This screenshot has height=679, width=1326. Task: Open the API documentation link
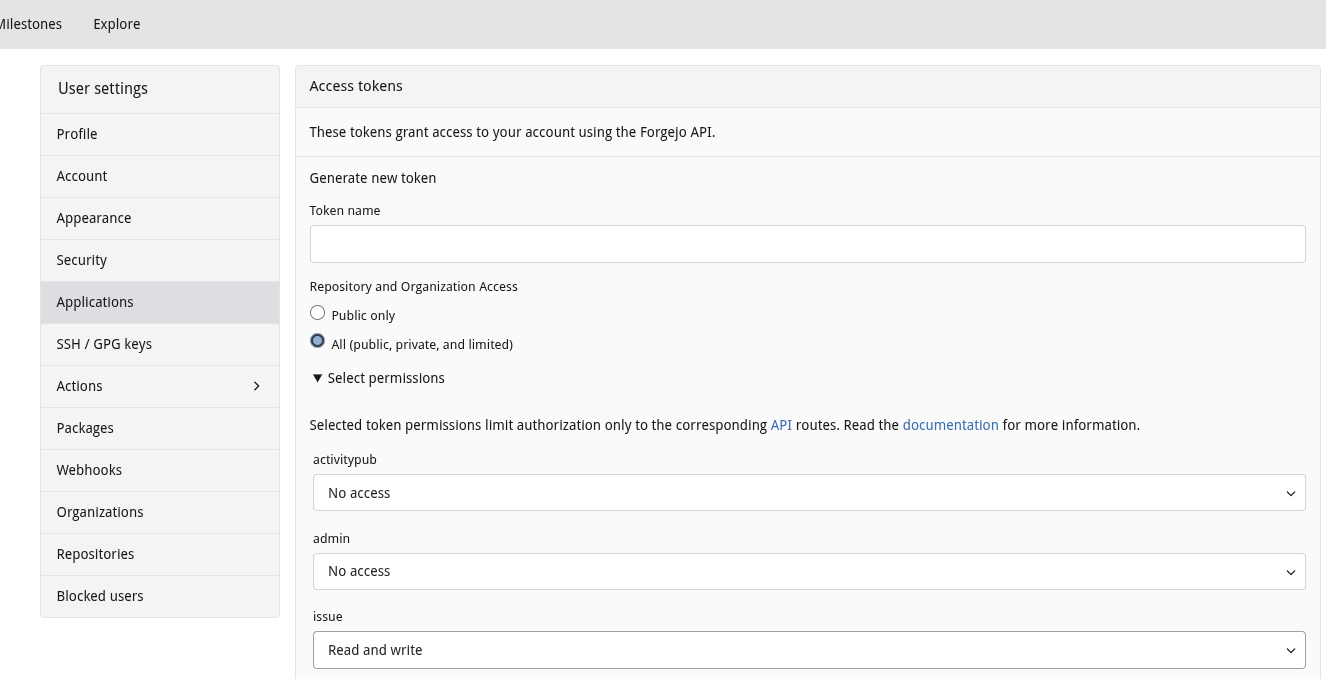pyautogui.click(x=781, y=425)
